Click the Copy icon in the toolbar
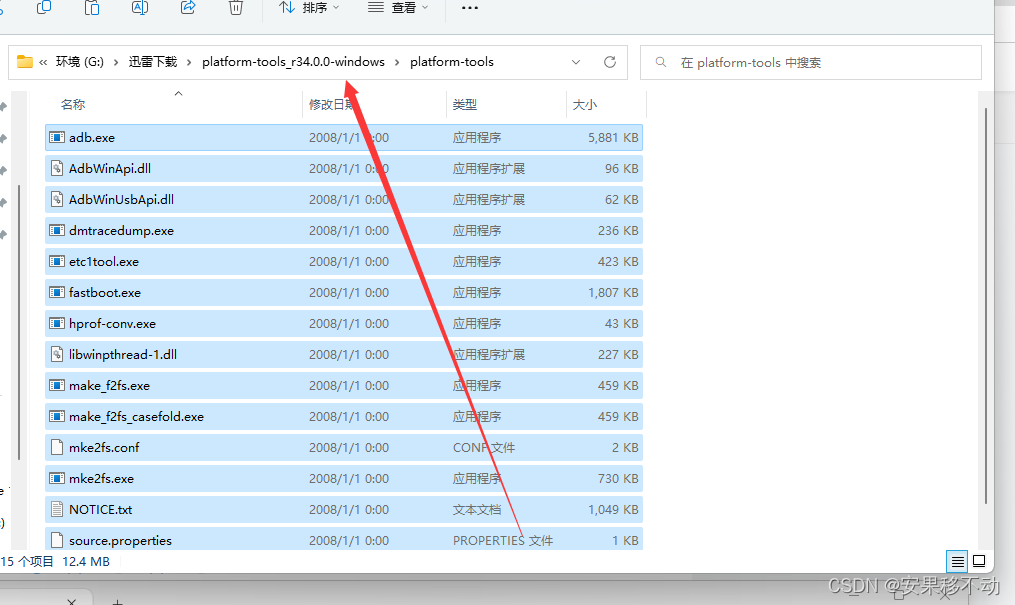This screenshot has height=605, width=1015. [43, 8]
